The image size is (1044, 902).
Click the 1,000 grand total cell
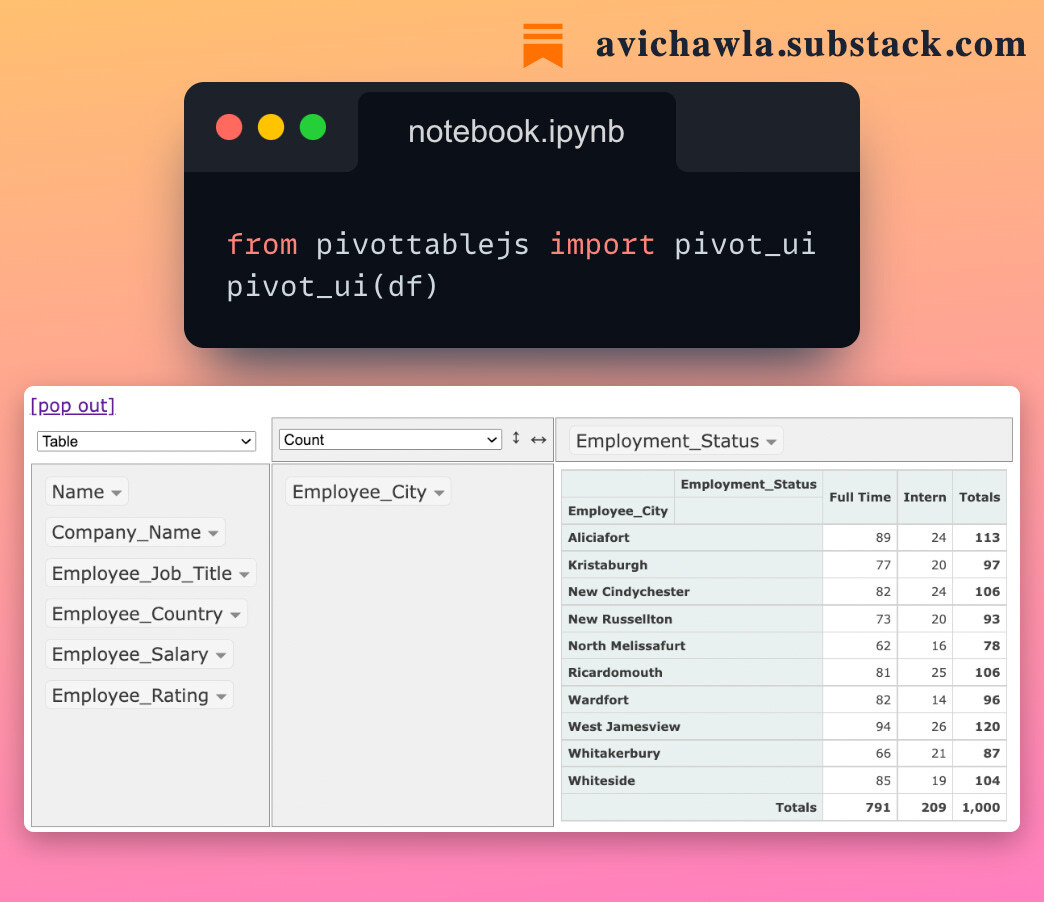980,807
